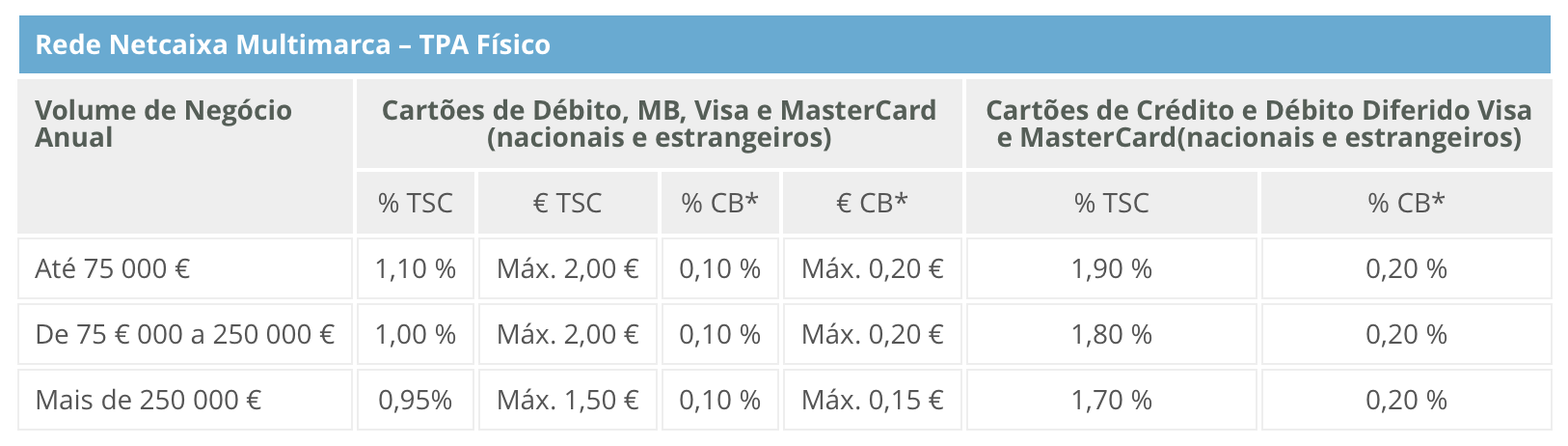
Task: Select the Máx. 1,50 € cell
Action: tap(567, 400)
